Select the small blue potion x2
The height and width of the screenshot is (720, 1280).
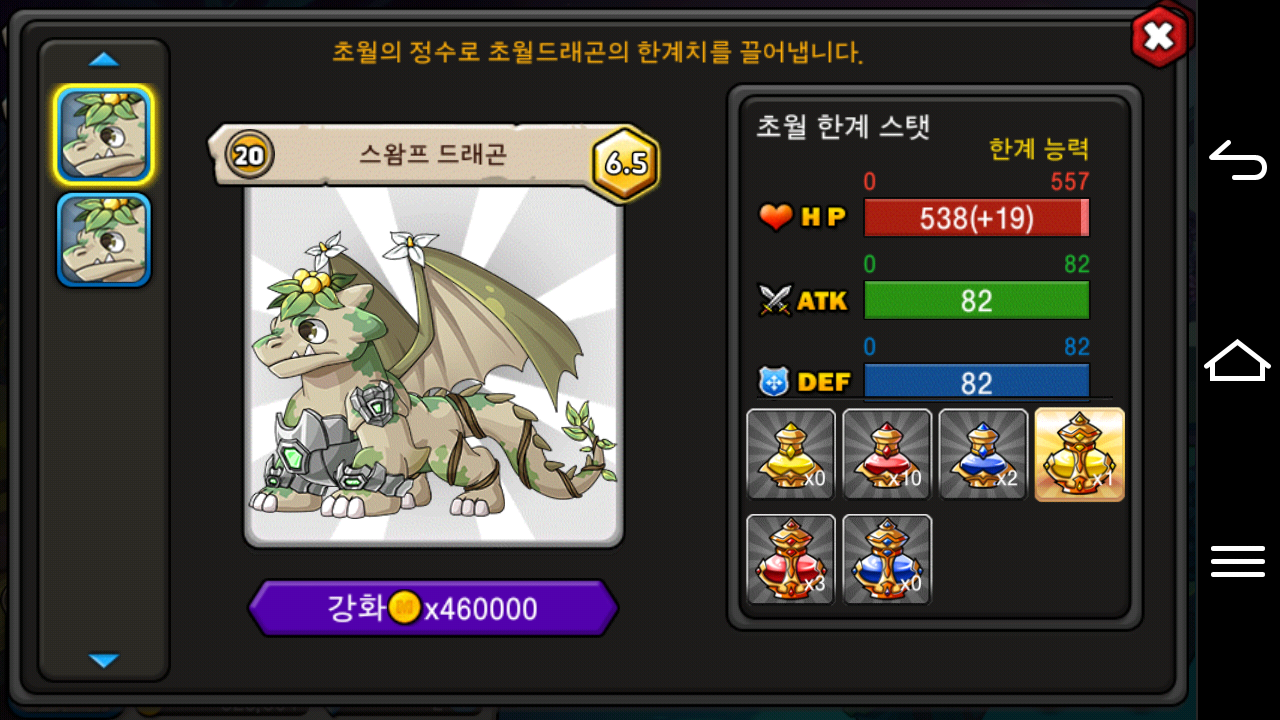click(983, 454)
